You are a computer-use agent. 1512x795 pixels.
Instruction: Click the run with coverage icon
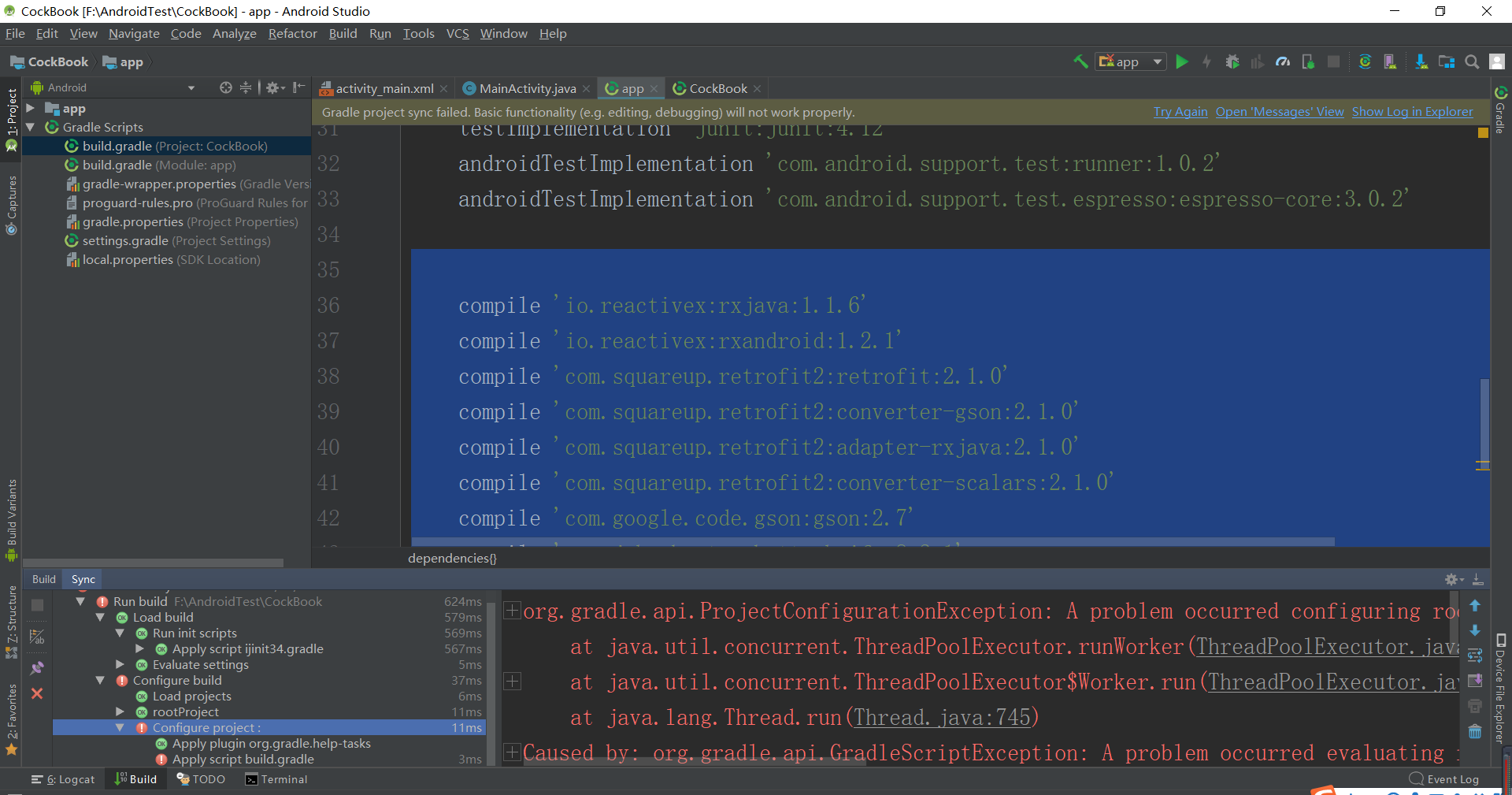1258,61
